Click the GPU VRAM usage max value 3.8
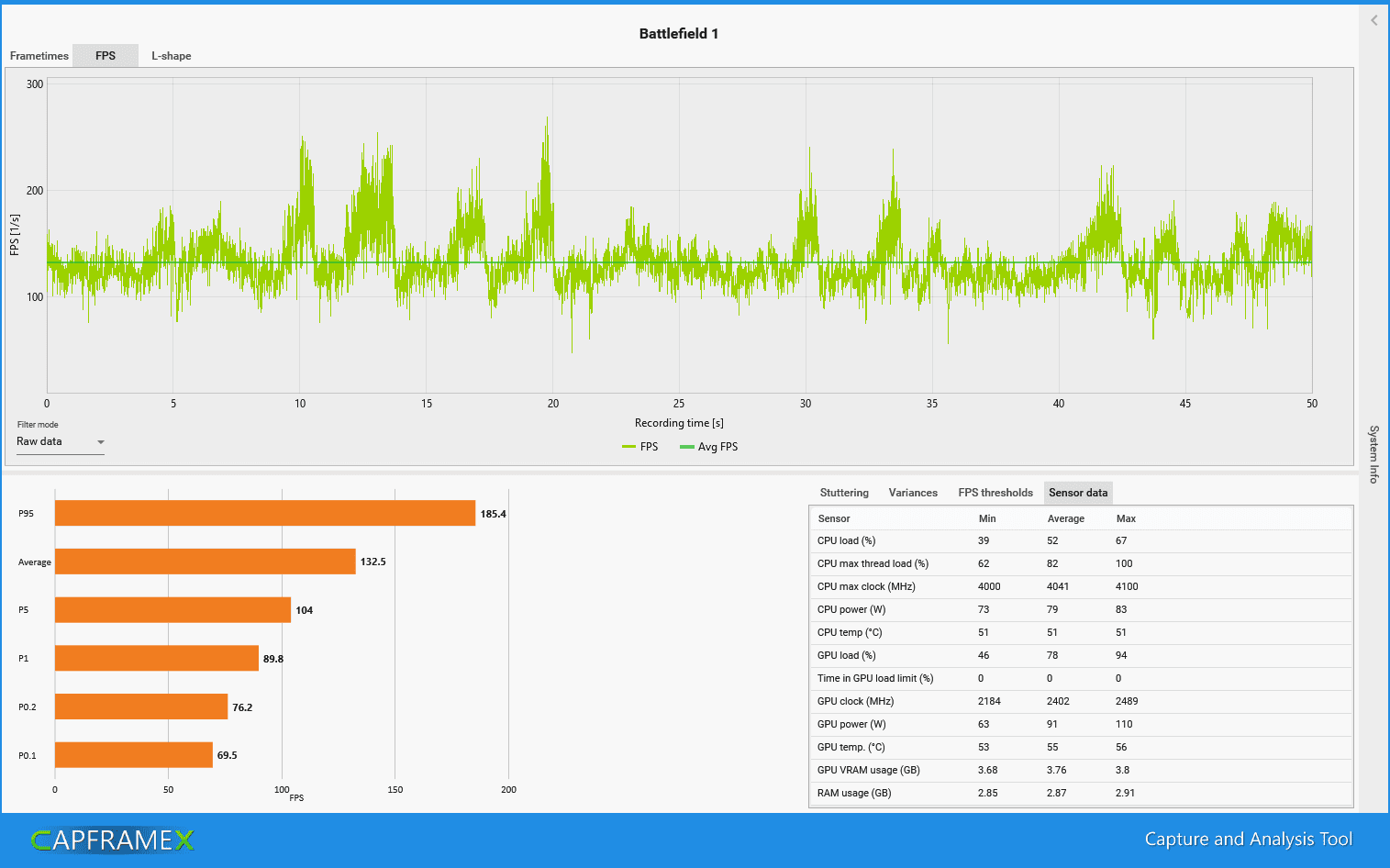 tap(1123, 770)
